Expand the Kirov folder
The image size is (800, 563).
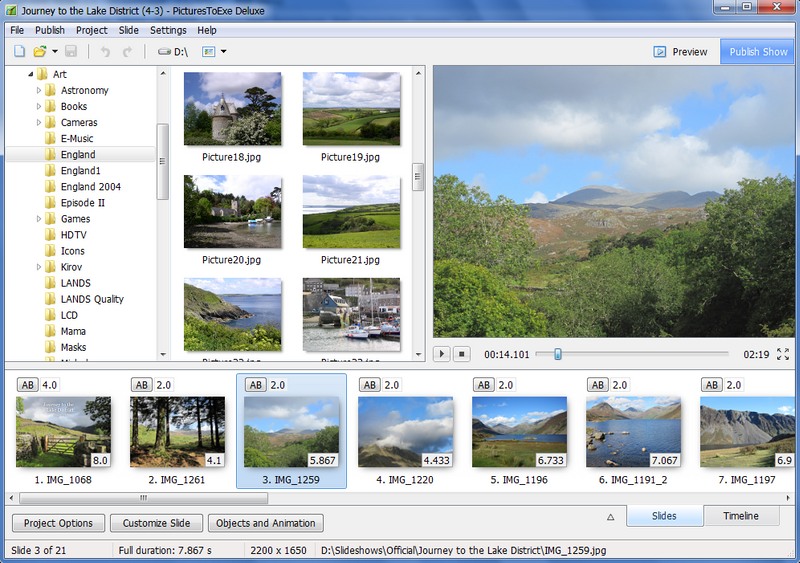[39, 267]
